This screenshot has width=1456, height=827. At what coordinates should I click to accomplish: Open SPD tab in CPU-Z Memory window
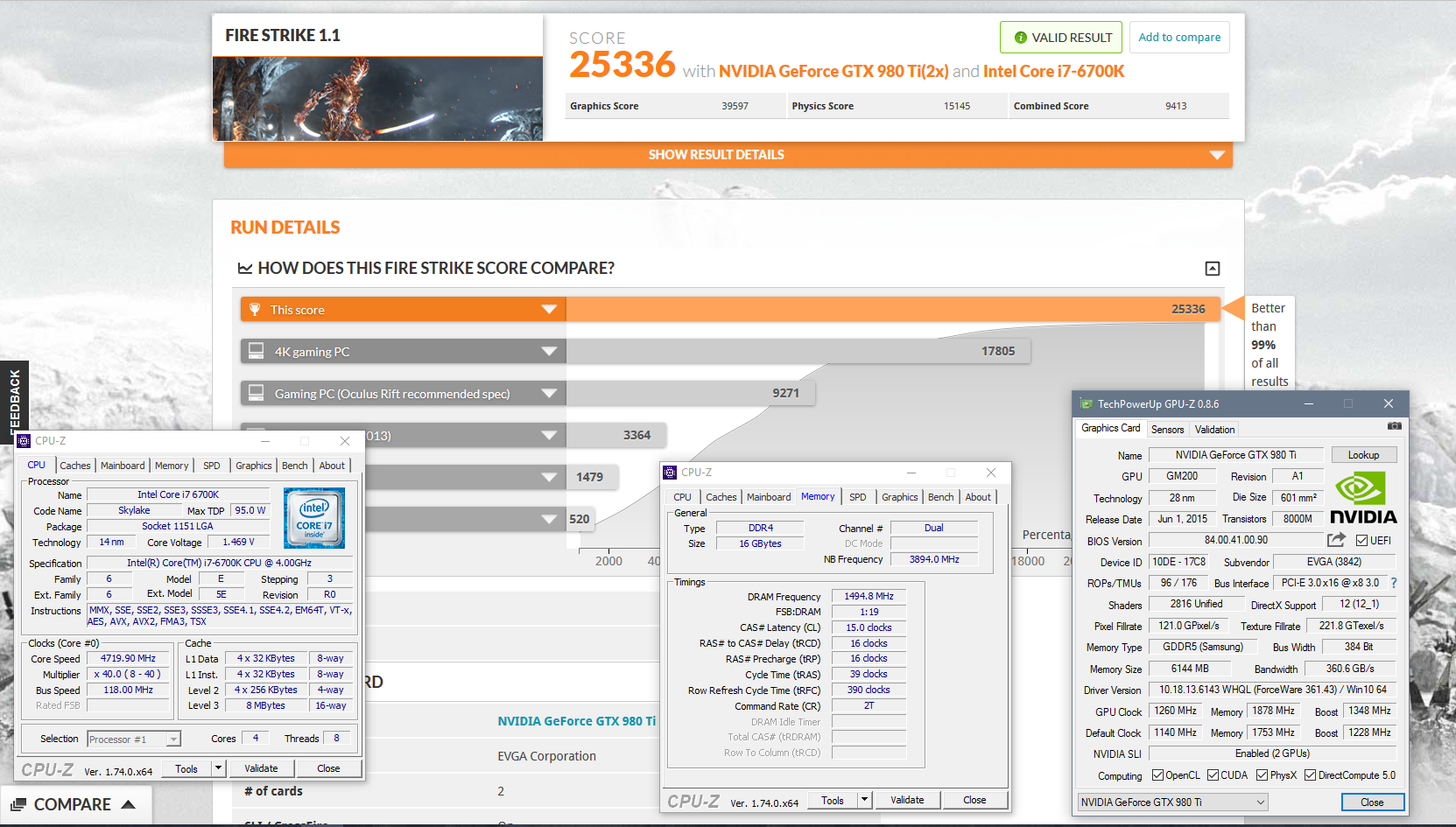point(858,497)
